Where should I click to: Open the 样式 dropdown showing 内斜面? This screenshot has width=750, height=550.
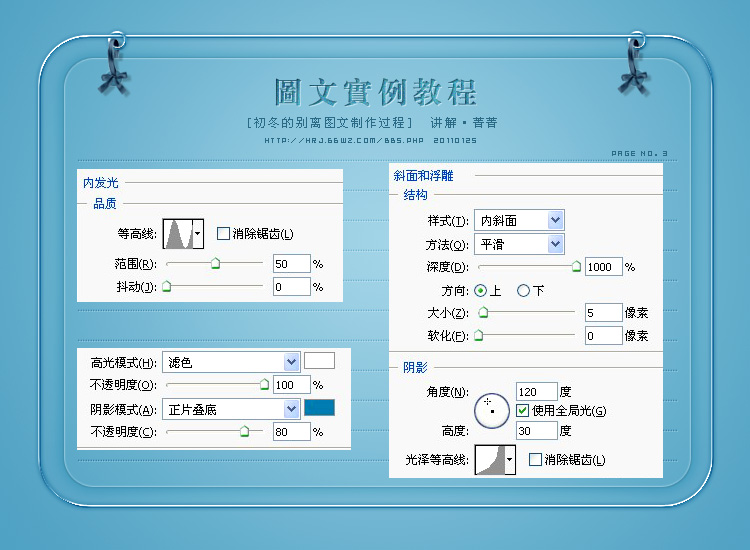pyautogui.click(x=519, y=220)
